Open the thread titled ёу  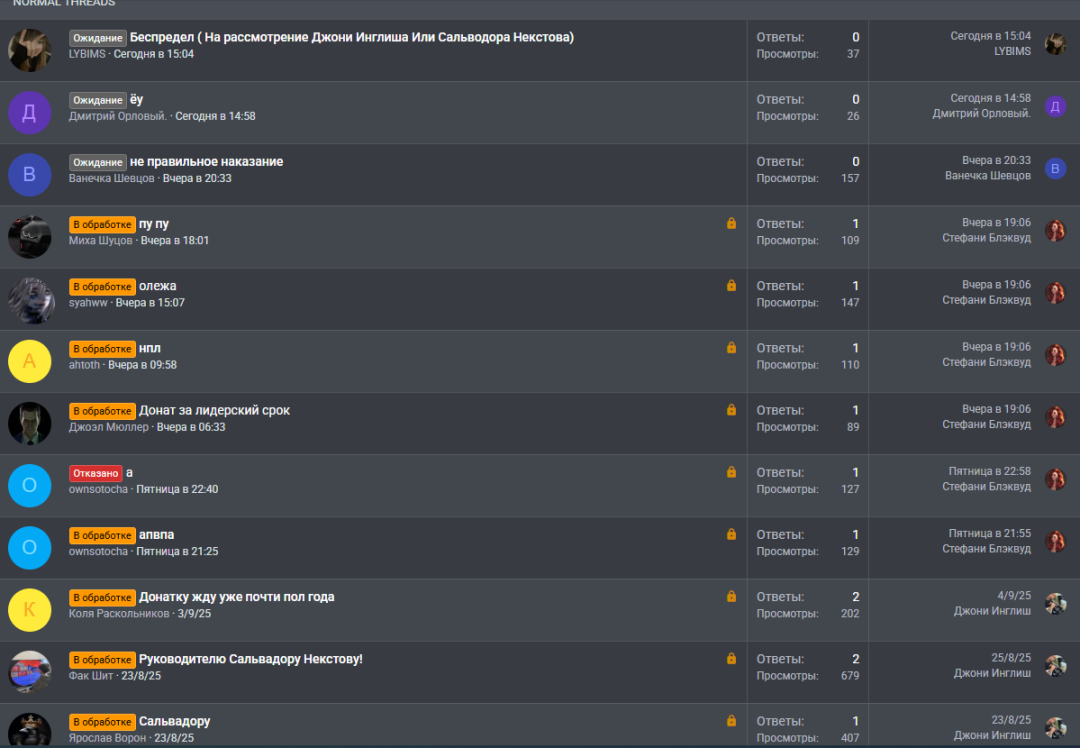point(136,99)
